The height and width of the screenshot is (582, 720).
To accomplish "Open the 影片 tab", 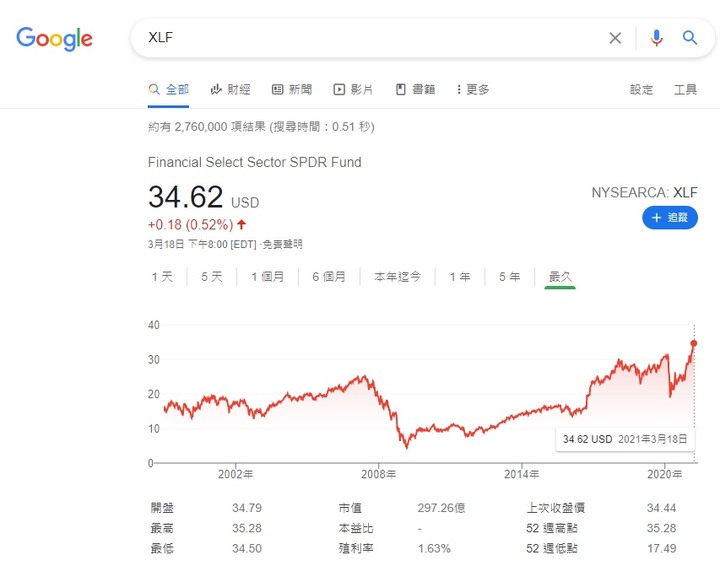I will click(x=353, y=89).
